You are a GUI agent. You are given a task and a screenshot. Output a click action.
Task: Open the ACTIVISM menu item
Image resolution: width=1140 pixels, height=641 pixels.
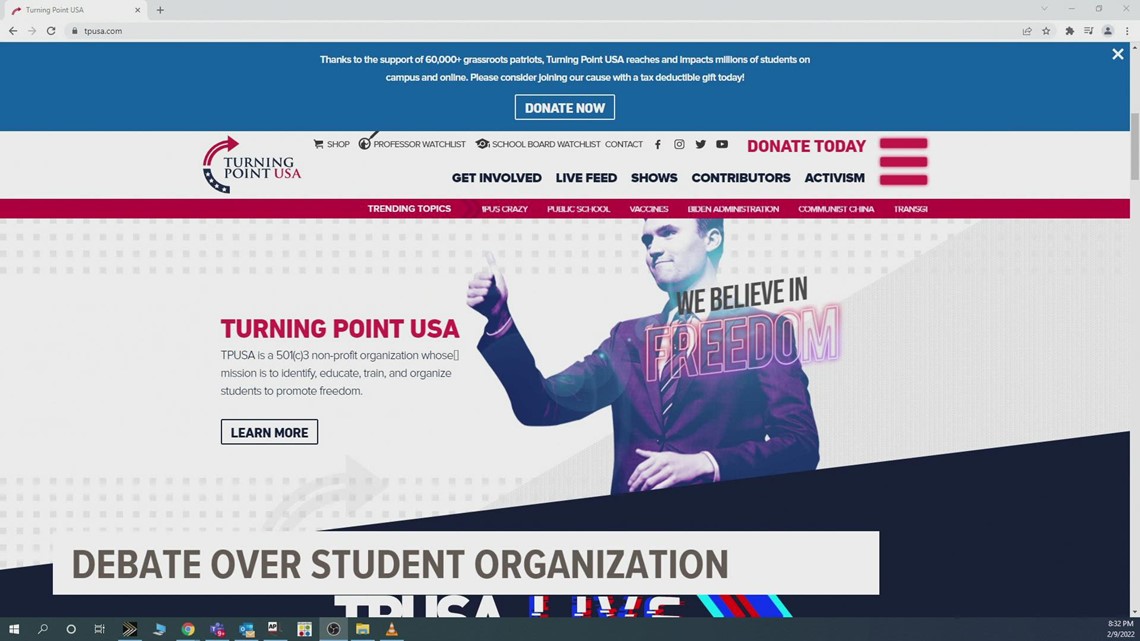tap(835, 178)
